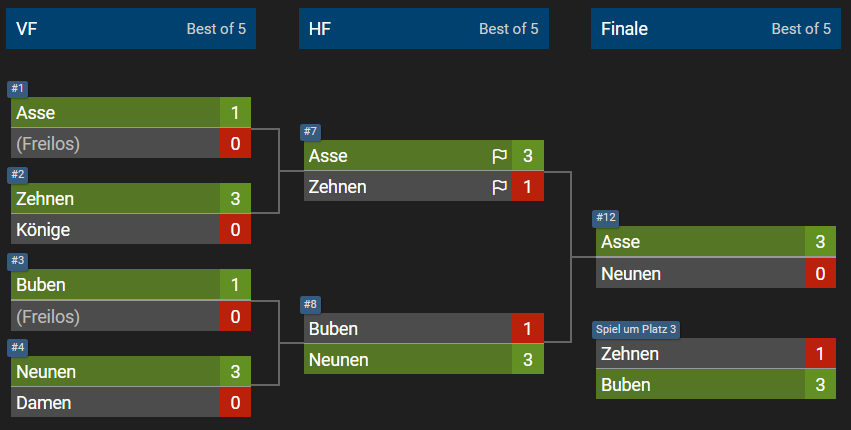Click the flag icon next to Asse in match #7

(x=499, y=156)
